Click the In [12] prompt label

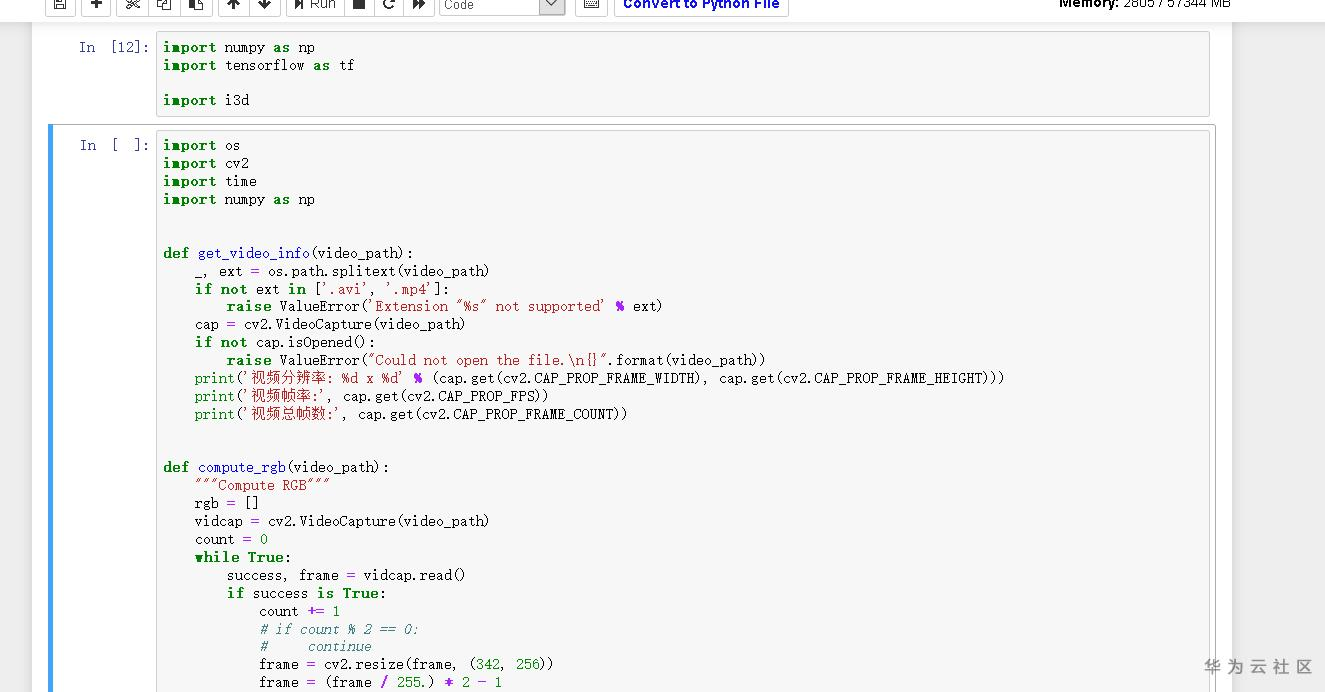[114, 47]
